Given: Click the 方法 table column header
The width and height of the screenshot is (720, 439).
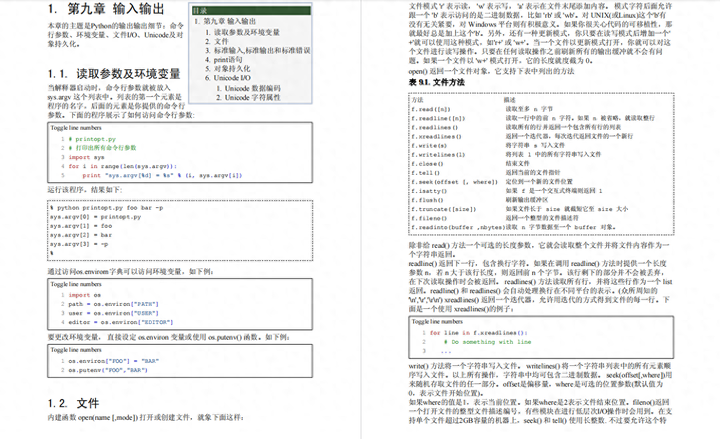Looking at the screenshot, I should click(x=417, y=100).
